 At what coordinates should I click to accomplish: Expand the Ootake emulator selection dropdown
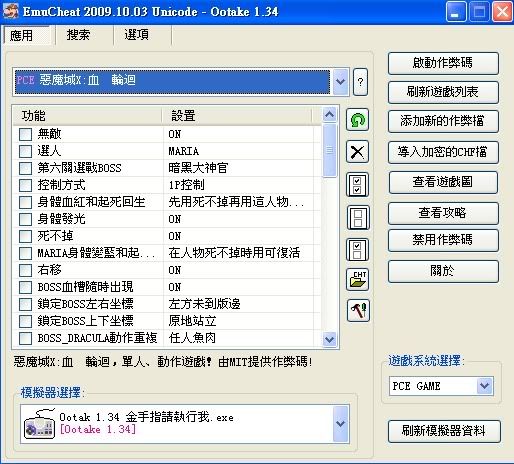tap(341, 424)
